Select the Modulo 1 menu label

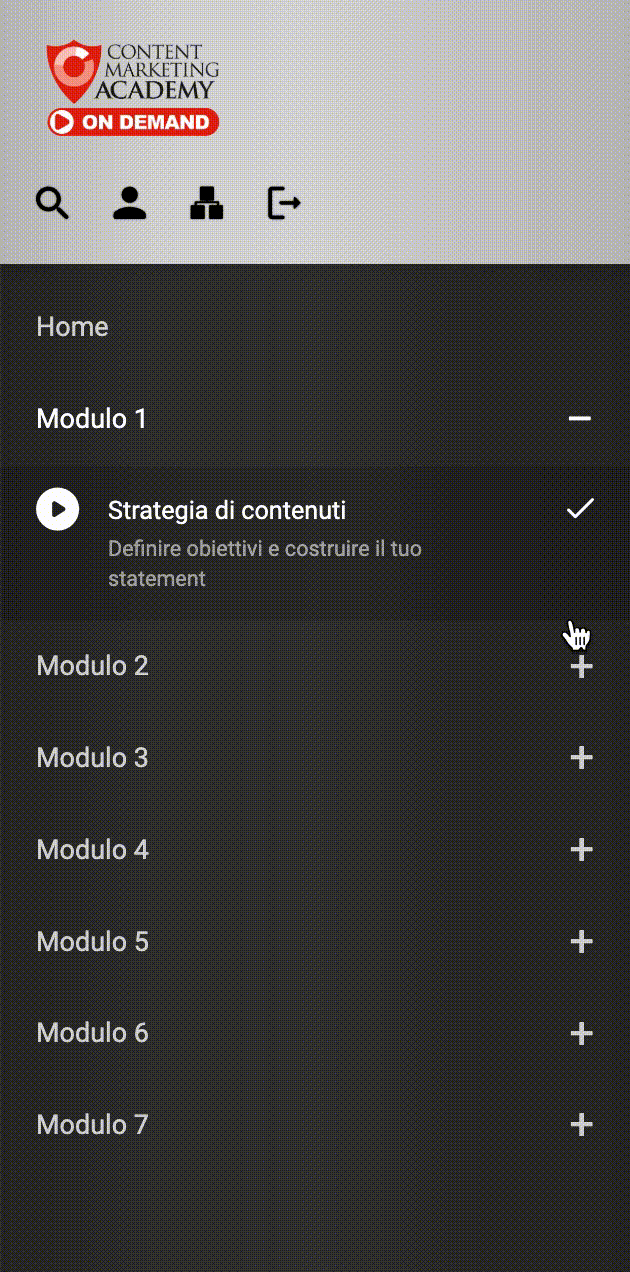point(92,418)
